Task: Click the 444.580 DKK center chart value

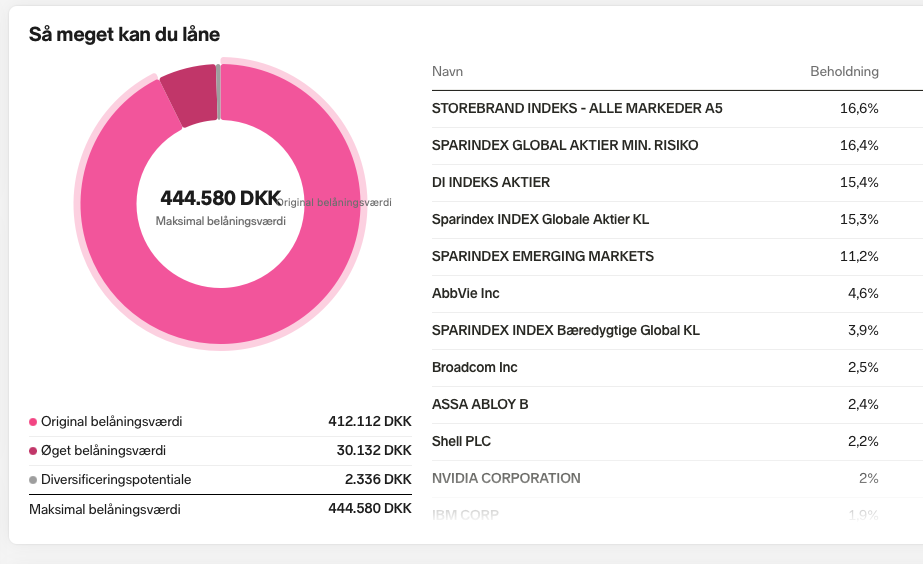Action: click(220, 198)
